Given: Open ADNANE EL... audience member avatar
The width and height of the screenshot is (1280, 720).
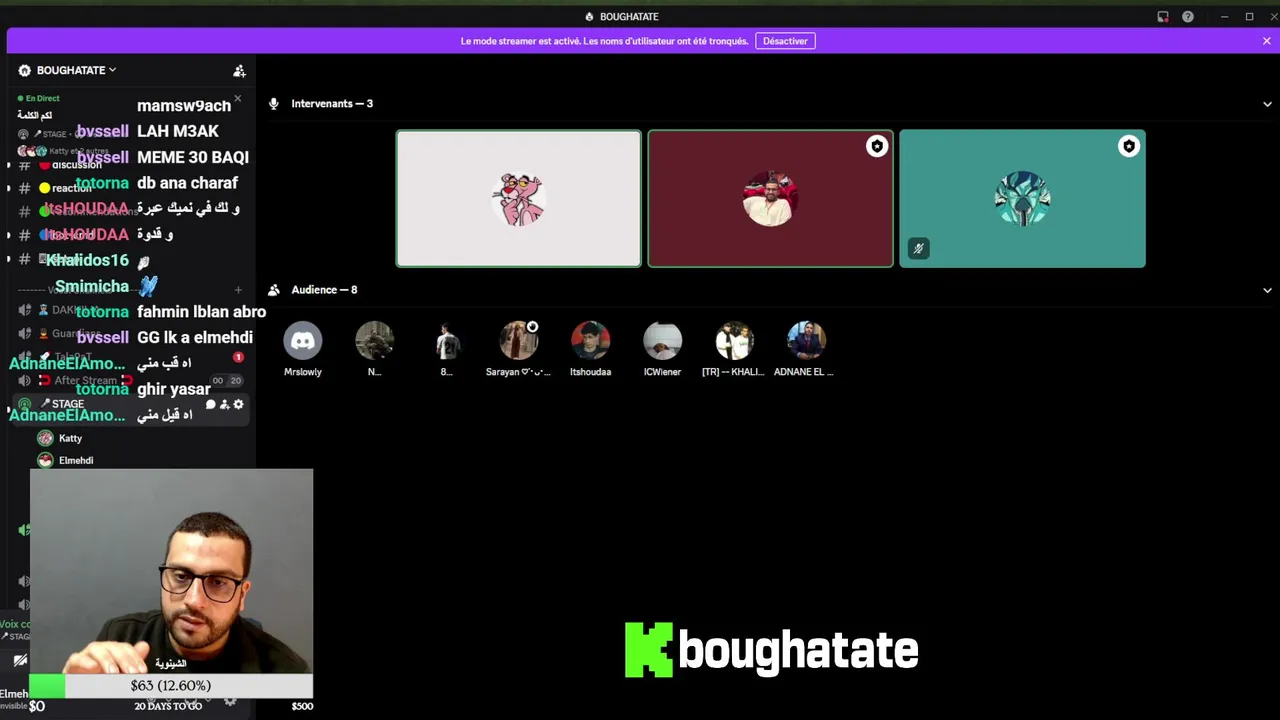Looking at the screenshot, I should (806, 341).
